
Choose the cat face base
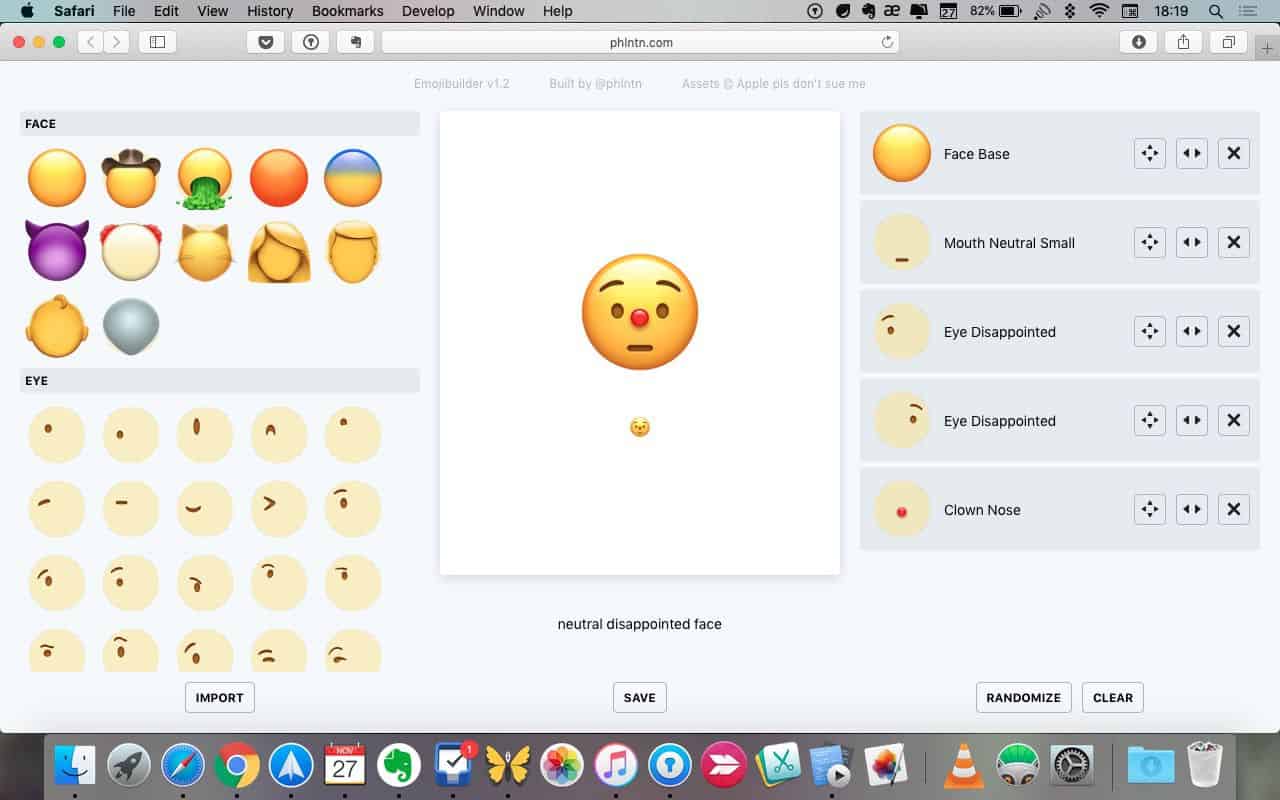tap(205, 252)
